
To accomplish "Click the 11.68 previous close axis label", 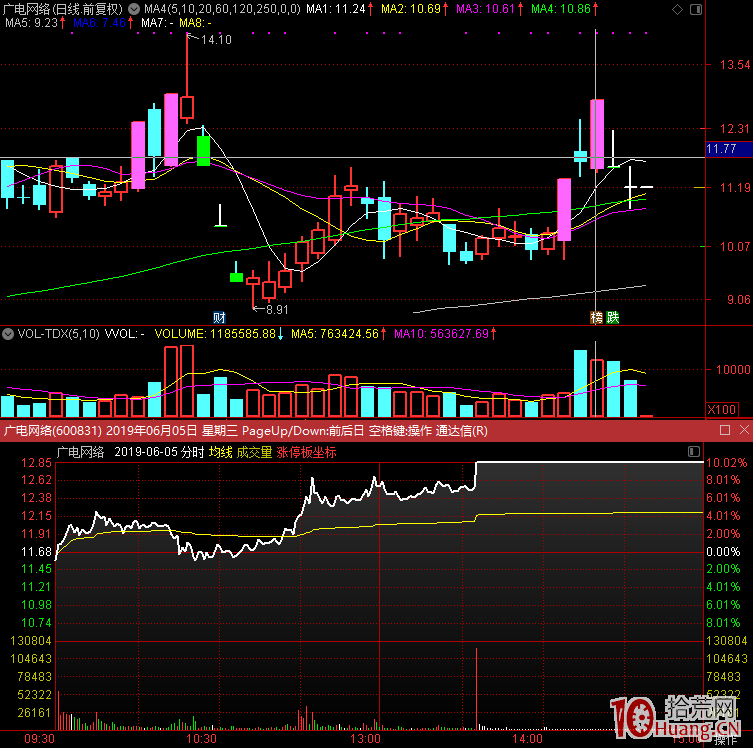I will [36, 552].
